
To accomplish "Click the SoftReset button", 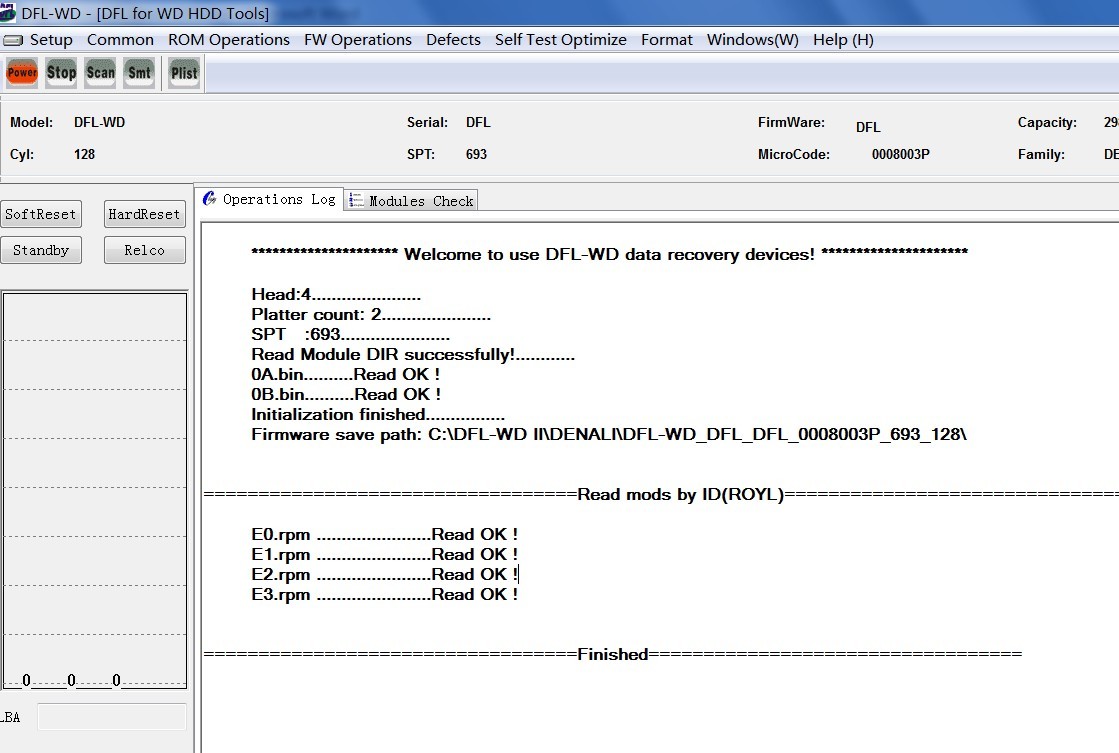I will [x=41, y=214].
